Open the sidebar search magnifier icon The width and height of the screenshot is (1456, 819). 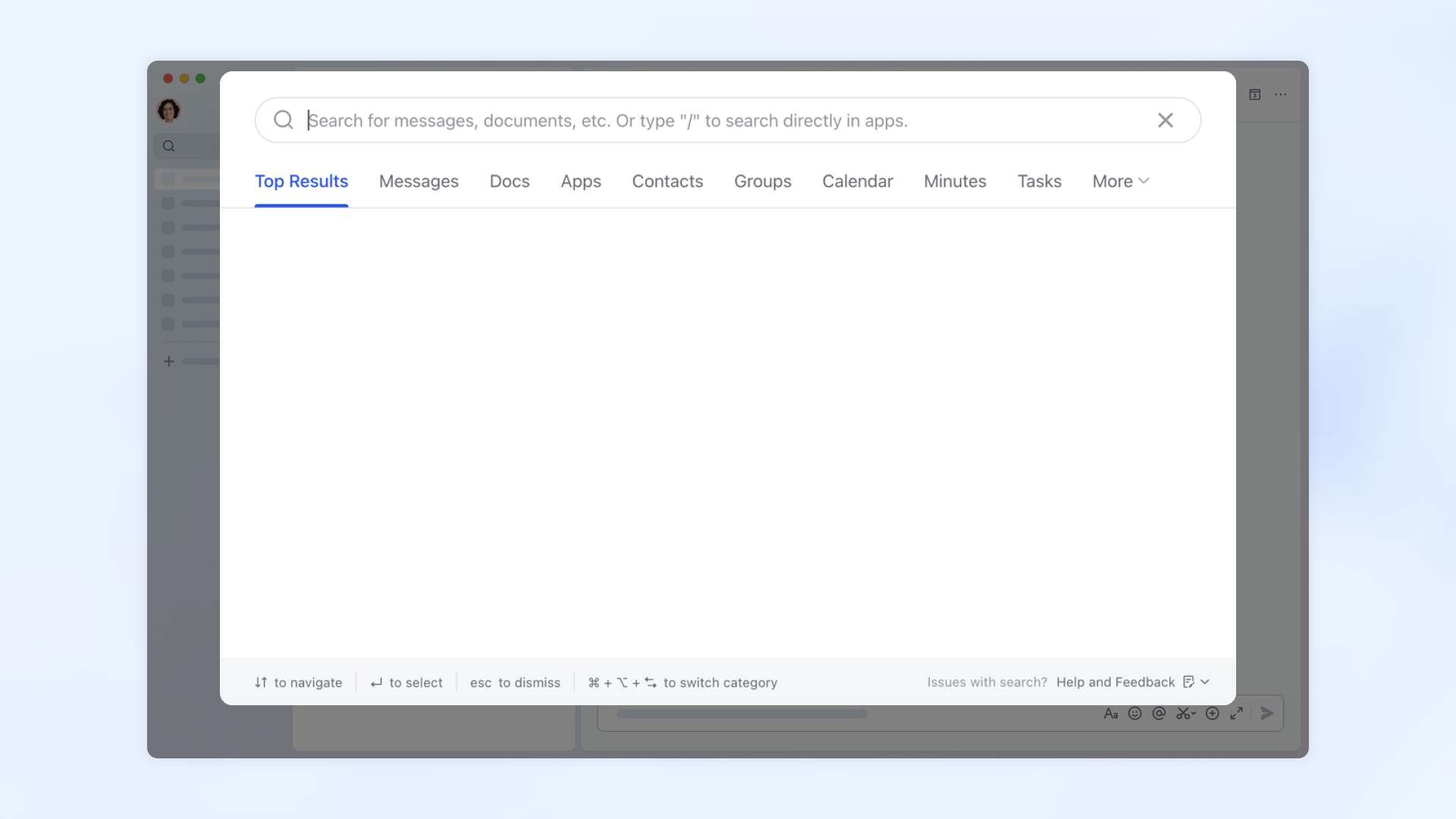(168, 146)
